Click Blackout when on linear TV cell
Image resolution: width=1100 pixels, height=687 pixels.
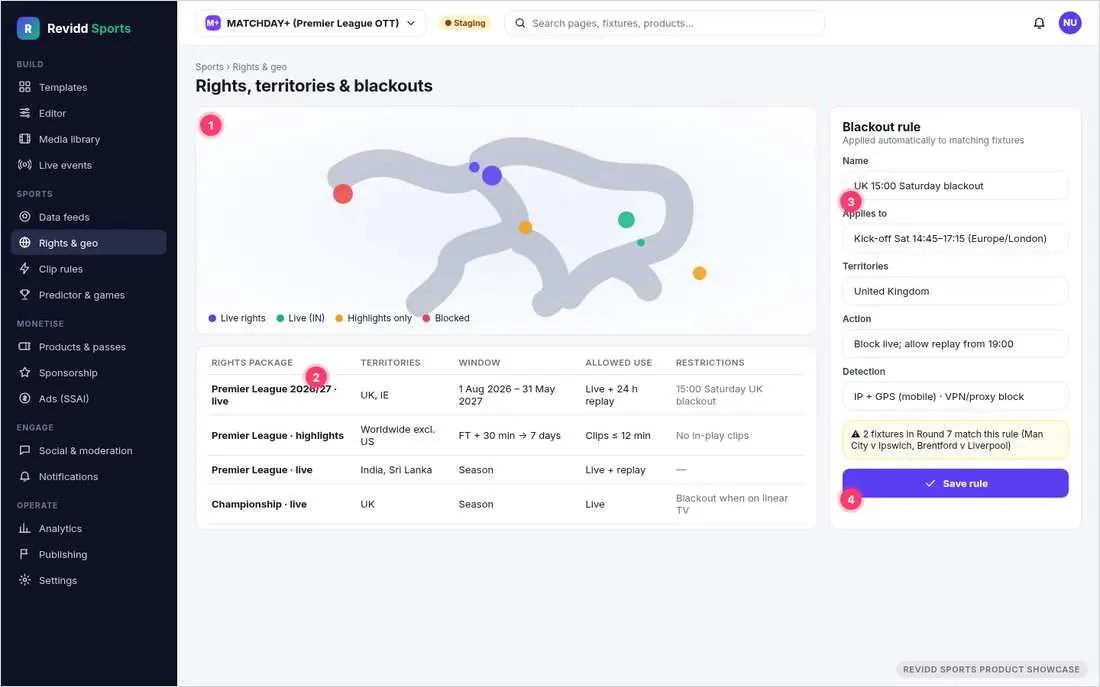pyautogui.click(x=732, y=504)
